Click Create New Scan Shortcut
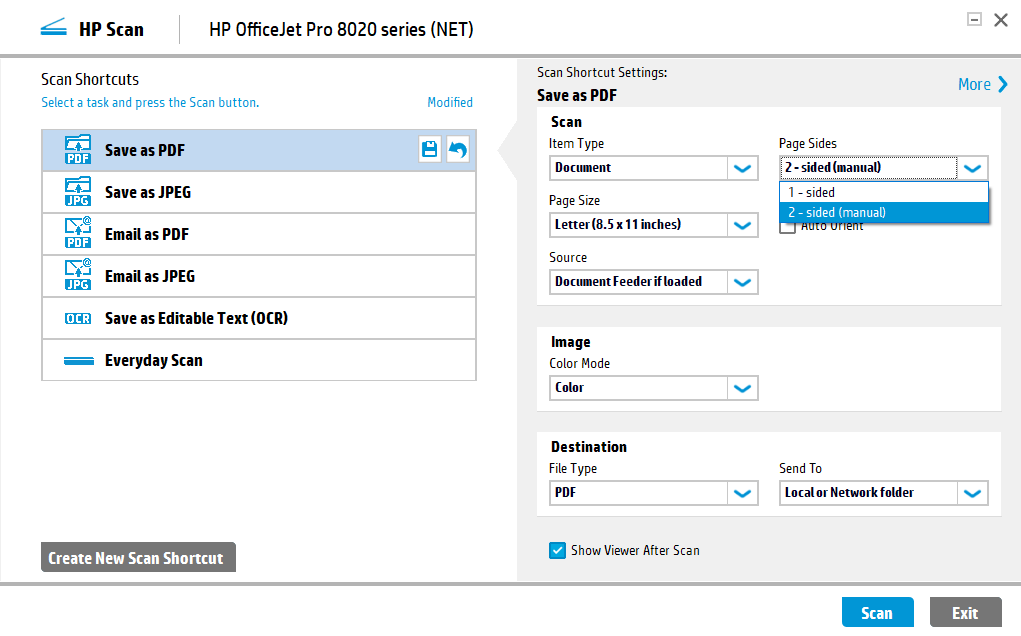The height and width of the screenshot is (636, 1021). click(137, 558)
